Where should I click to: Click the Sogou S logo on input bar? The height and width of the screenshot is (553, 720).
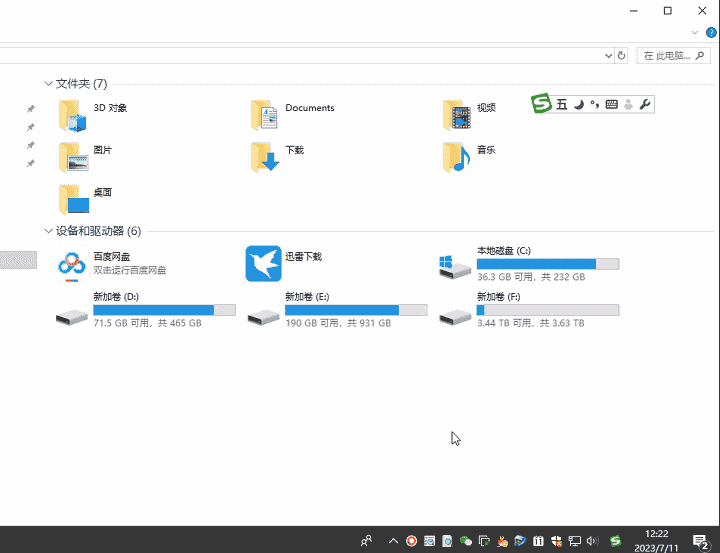(x=541, y=104)
